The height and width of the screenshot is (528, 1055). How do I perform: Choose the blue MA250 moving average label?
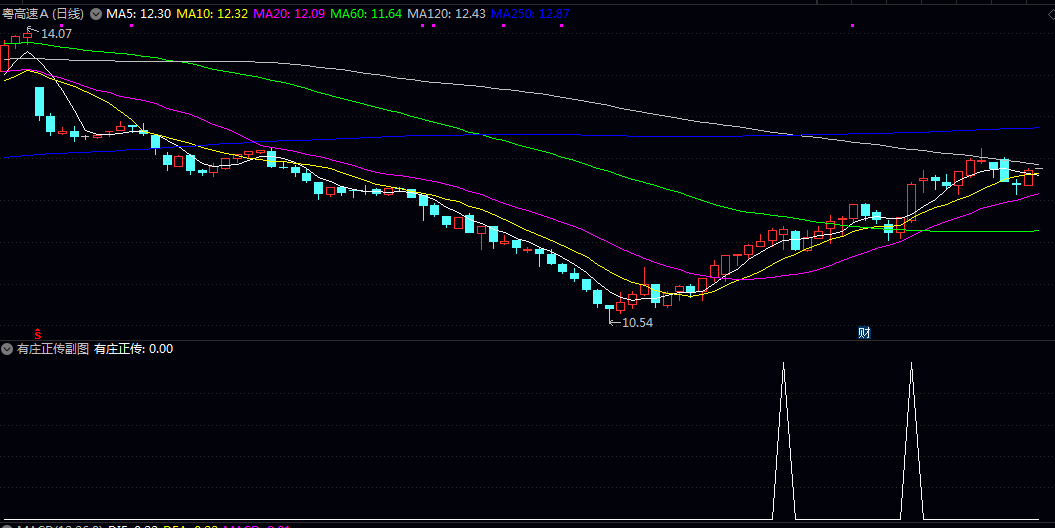[x=530, y=14]
